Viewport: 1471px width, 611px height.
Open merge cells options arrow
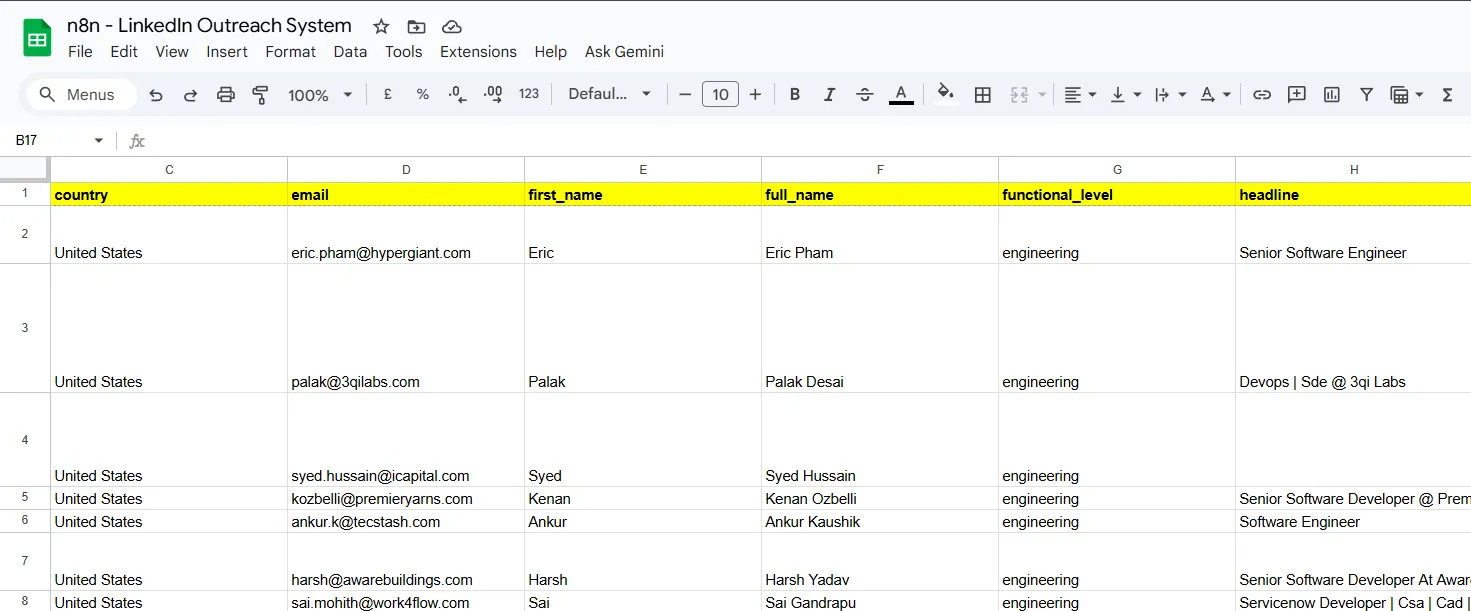[x=1042, y=95]
